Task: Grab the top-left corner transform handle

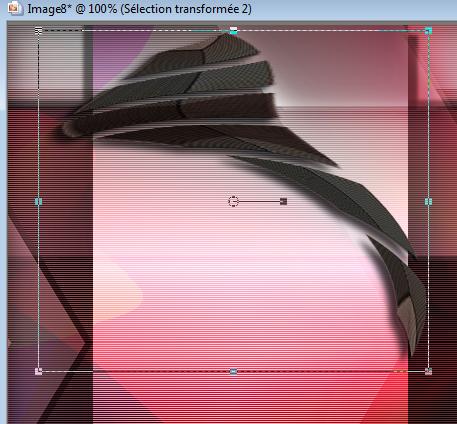Action: 39,31
